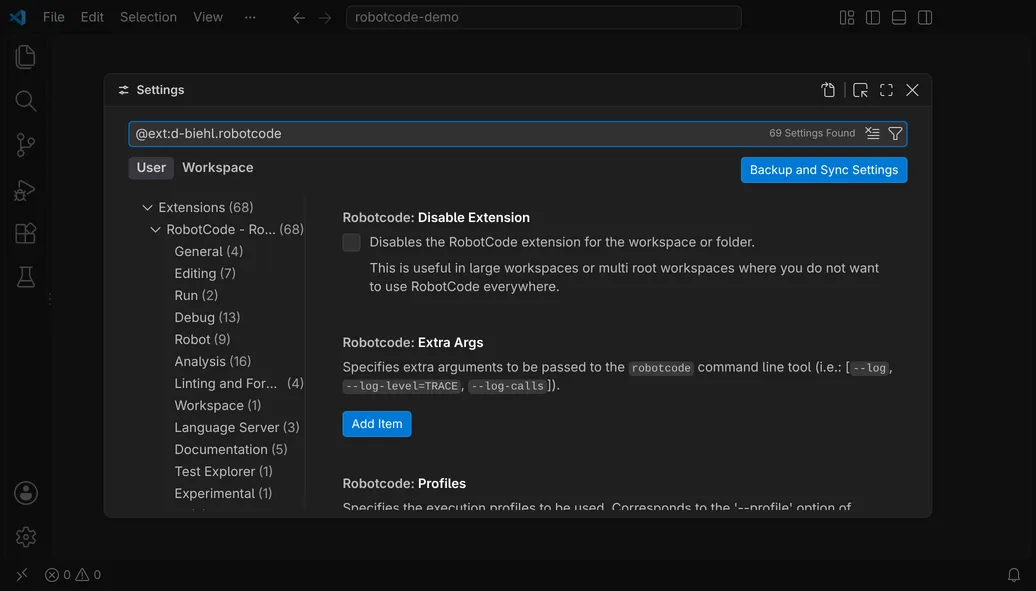Collapse the RobotCode (68) tree group
This screenshot has height=591, width=1036.
point(155,229)
